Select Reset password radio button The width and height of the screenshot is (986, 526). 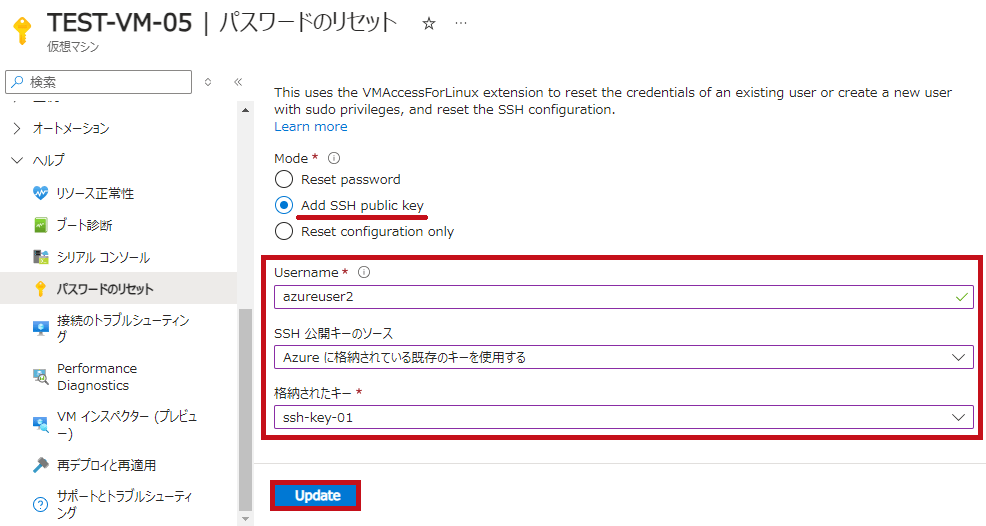point(284,180)
